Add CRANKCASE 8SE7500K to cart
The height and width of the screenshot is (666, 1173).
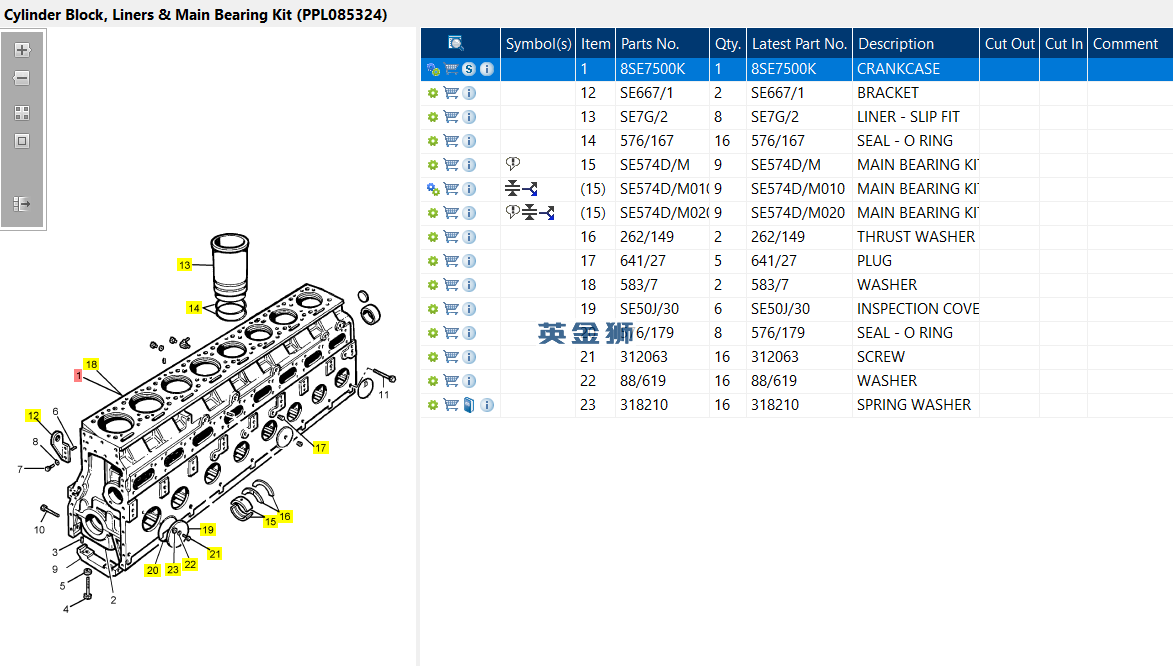point(451,69)
